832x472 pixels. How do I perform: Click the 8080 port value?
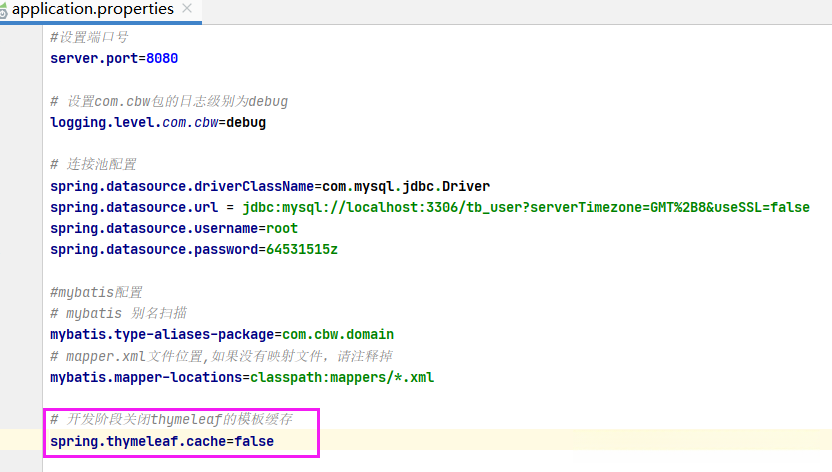[x=162, y=59]
